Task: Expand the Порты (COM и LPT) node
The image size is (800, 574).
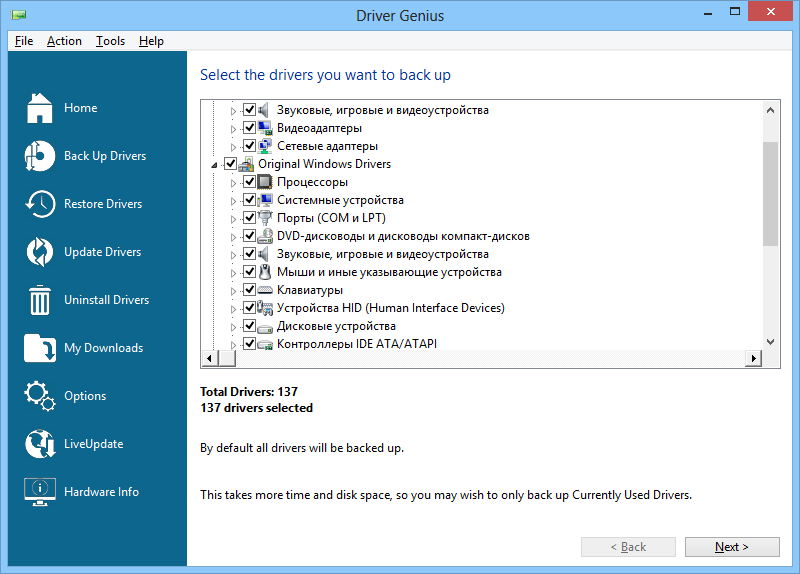Action: (233, 219)
